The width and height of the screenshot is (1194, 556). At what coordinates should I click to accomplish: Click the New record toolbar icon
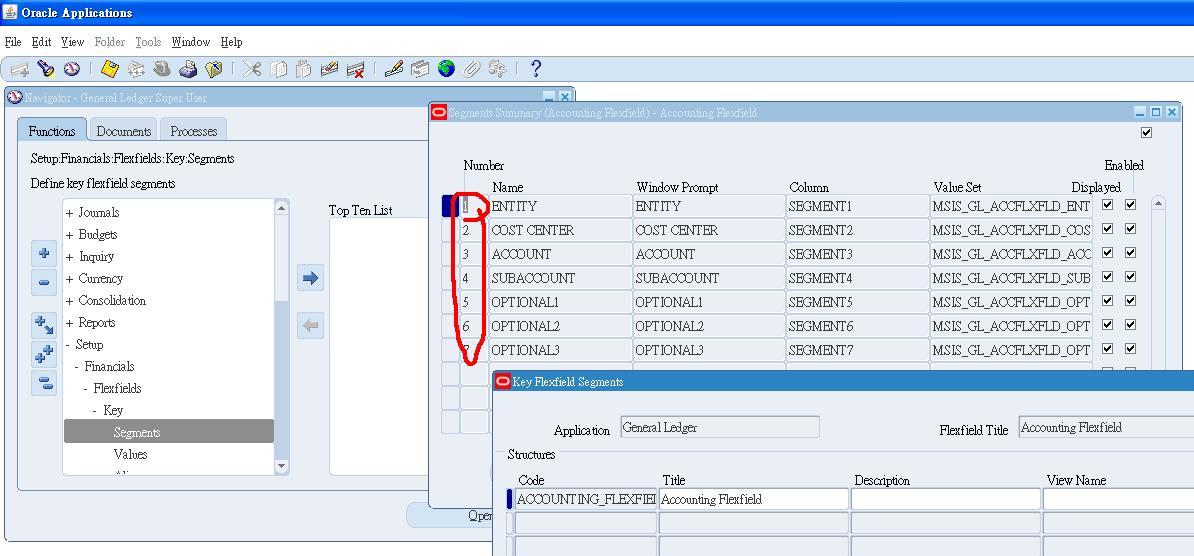click(20, 69)
